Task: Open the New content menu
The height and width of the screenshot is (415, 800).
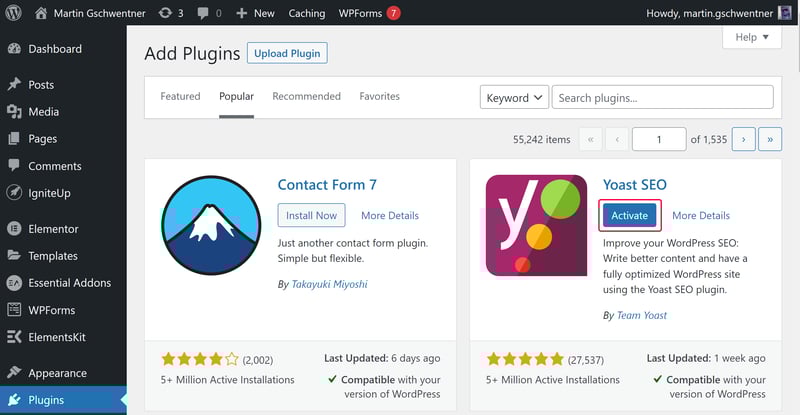Action: (256, 13)
